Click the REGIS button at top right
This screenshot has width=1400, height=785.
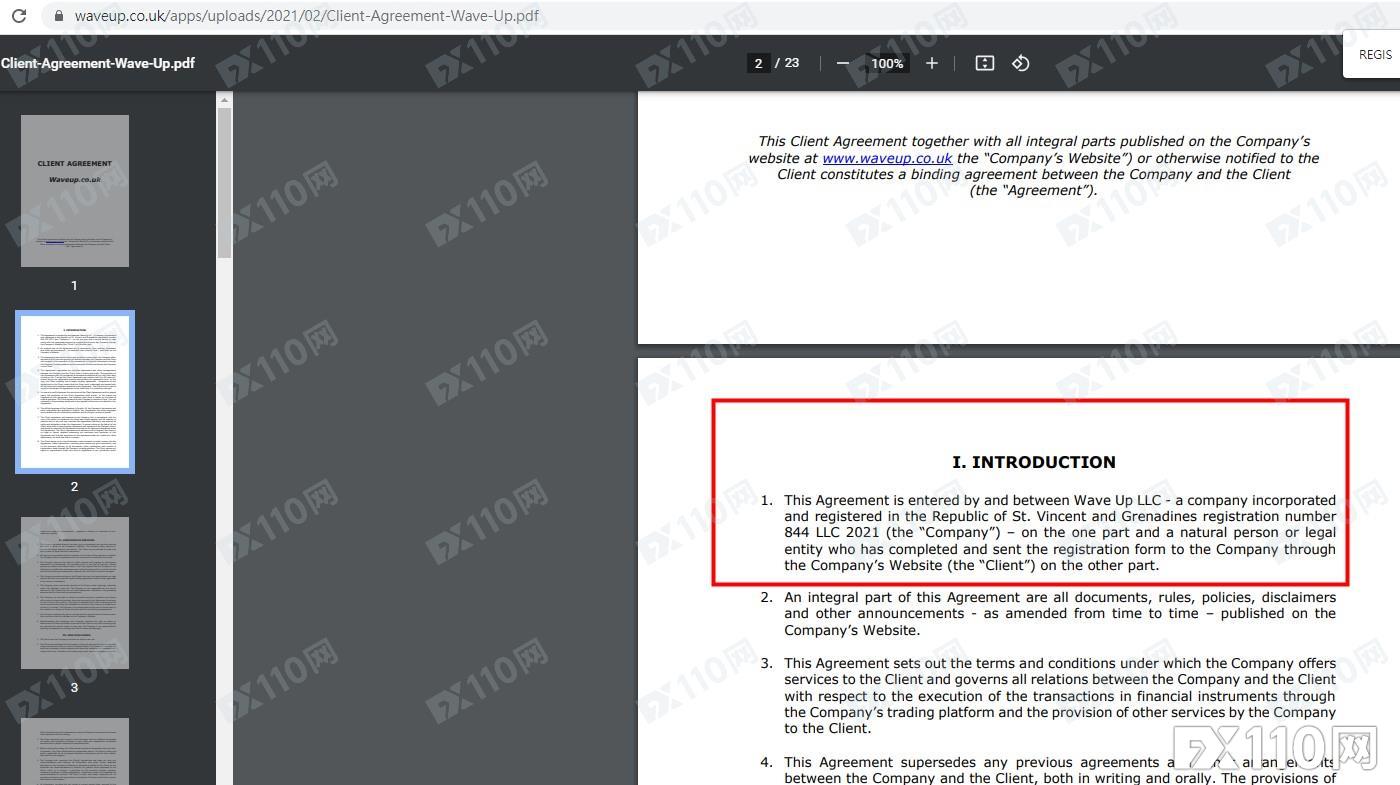point(1374,55)
